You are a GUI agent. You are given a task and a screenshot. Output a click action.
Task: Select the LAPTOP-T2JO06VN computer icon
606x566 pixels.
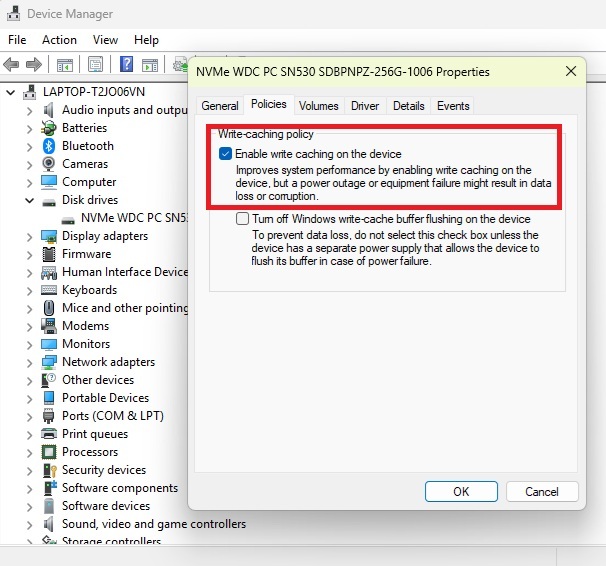30,92
